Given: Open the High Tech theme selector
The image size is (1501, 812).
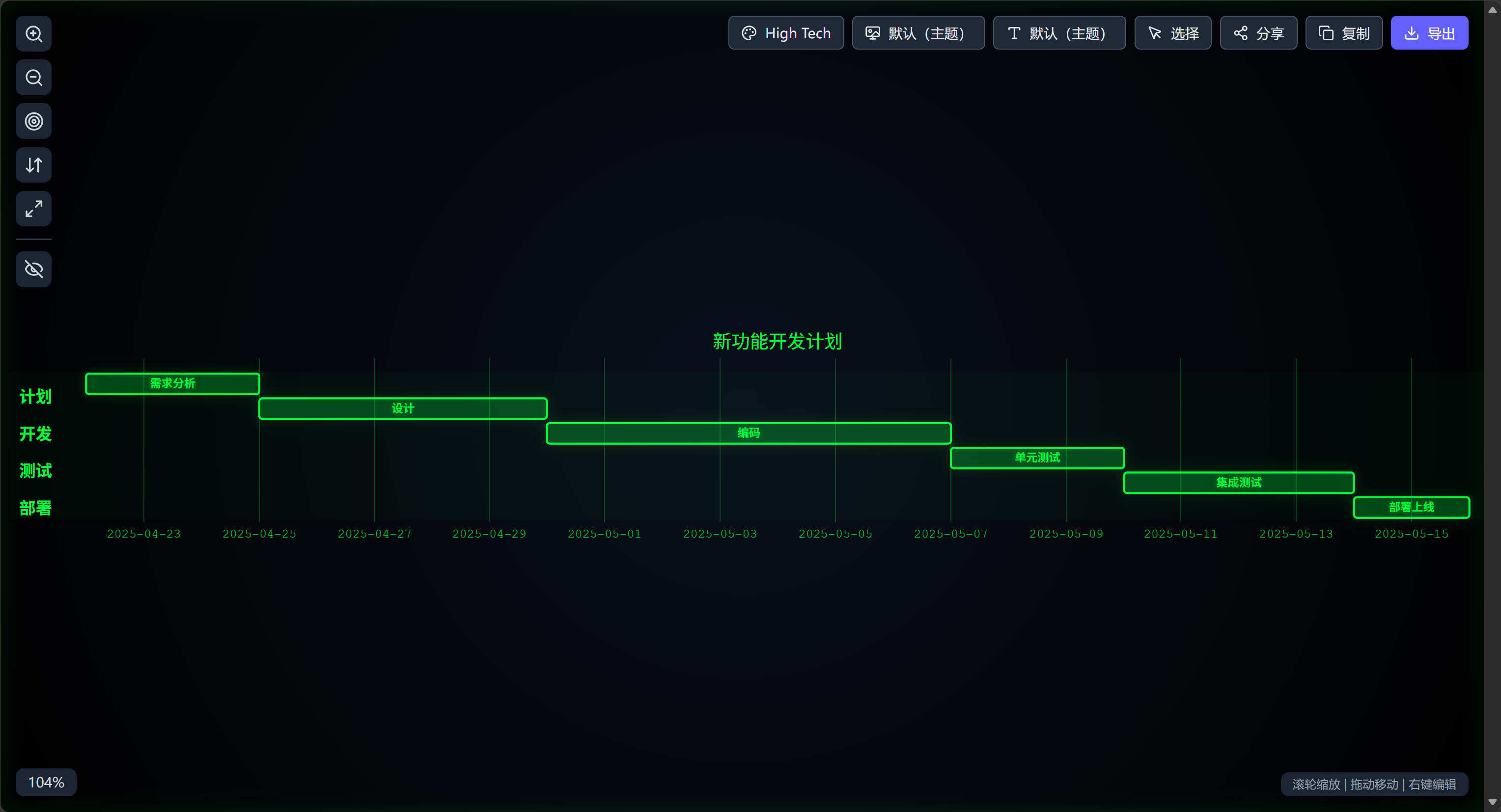Looking at the screenshot, I should pos(786,33).
